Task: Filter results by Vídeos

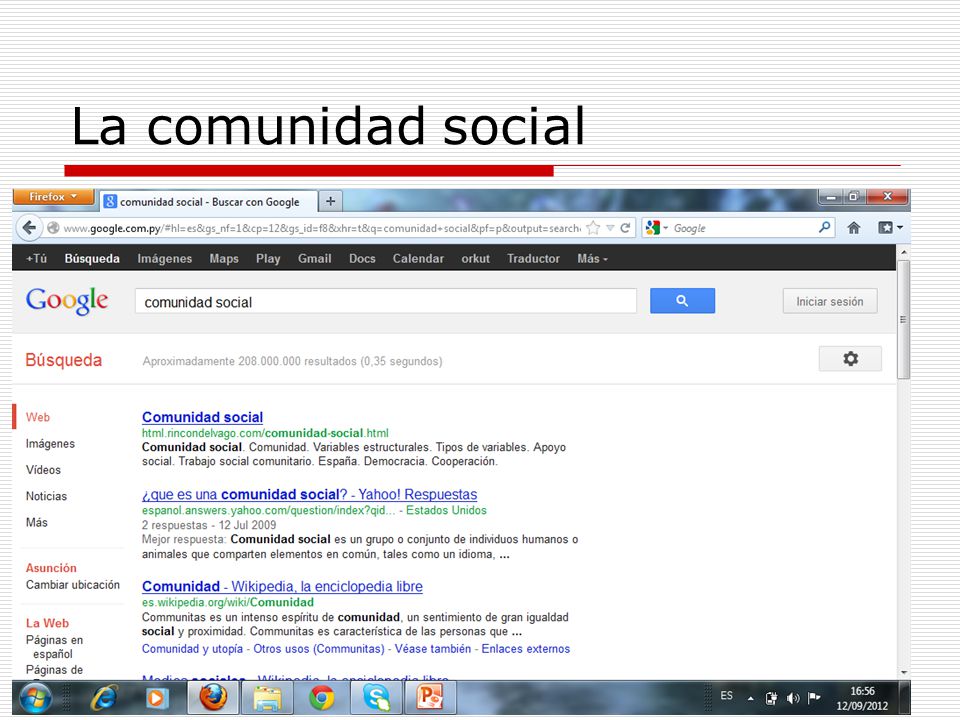Action: point(43,470)
